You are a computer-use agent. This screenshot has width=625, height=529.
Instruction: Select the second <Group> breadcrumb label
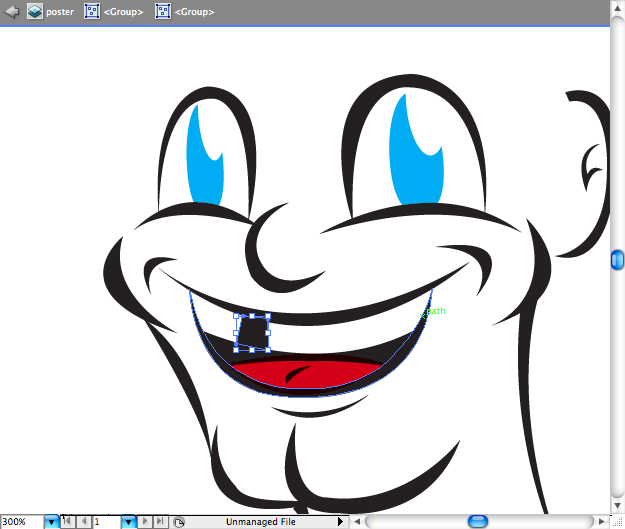[195, 12]
